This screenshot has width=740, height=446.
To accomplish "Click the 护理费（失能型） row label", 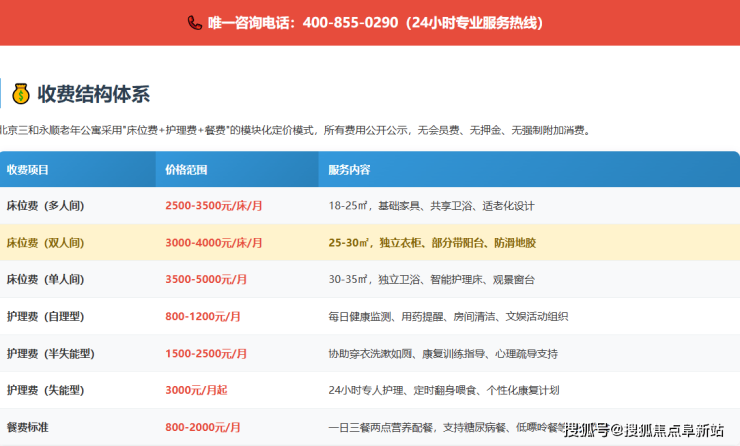I will [x=45, y=390].
